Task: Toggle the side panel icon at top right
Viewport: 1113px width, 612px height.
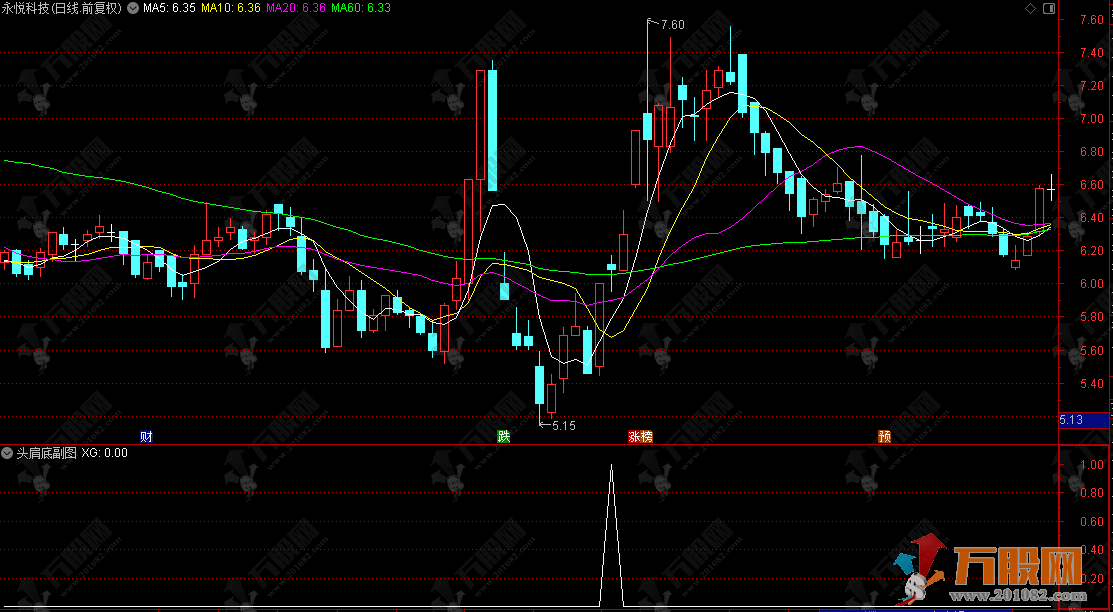Action: pyautogui.click(x=1047, y=8)
